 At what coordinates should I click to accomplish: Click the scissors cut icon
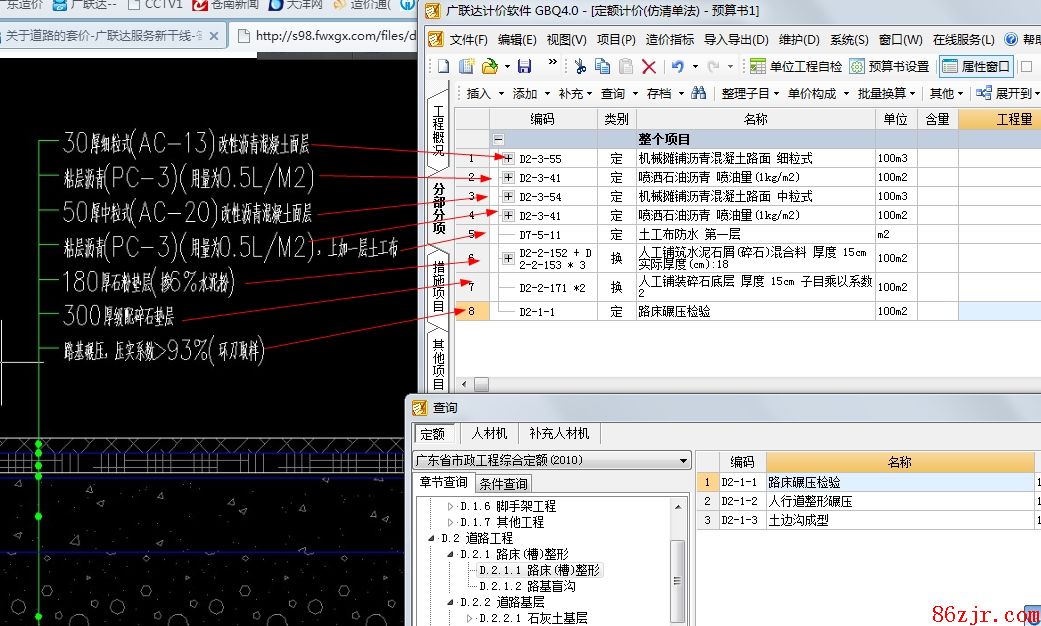(x=579, y=66)
